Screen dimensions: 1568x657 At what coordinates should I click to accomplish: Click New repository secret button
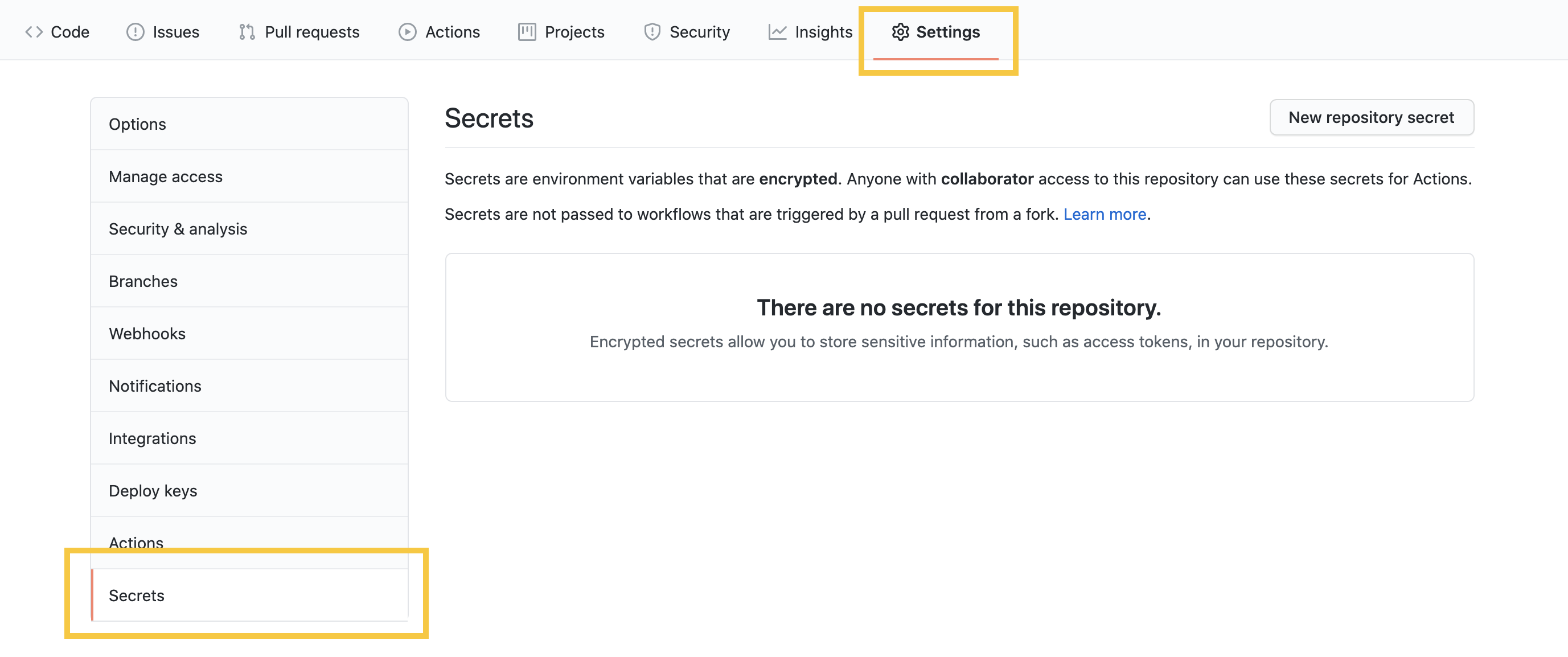tap(1371, 117)
